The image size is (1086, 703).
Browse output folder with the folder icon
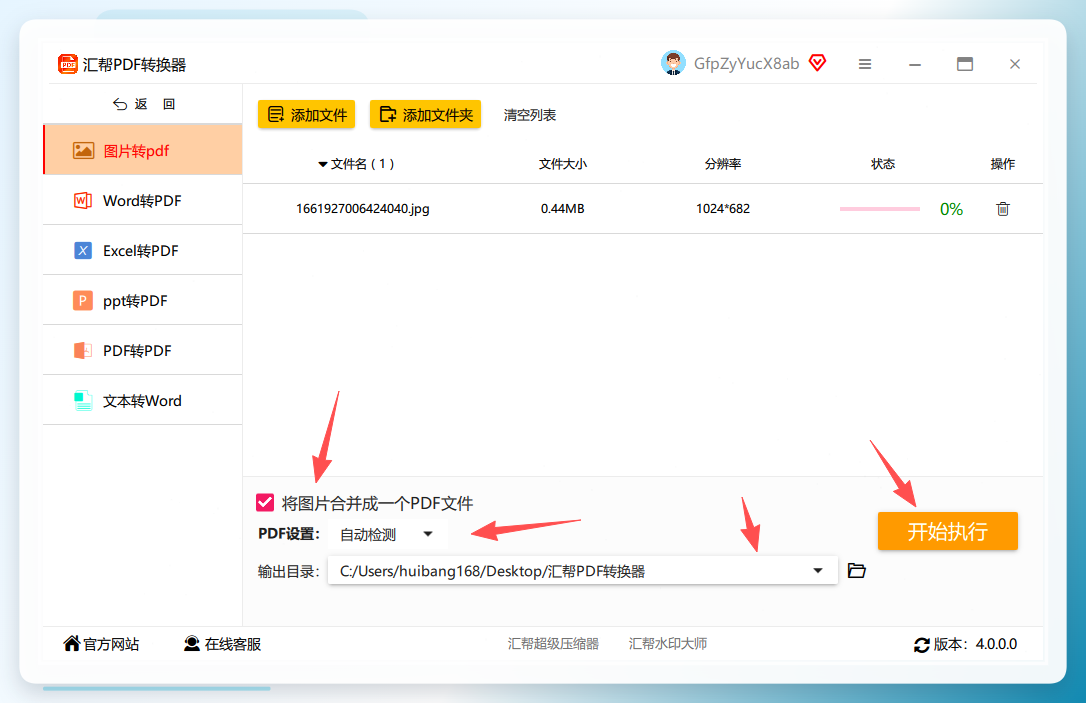pos(857,571)
